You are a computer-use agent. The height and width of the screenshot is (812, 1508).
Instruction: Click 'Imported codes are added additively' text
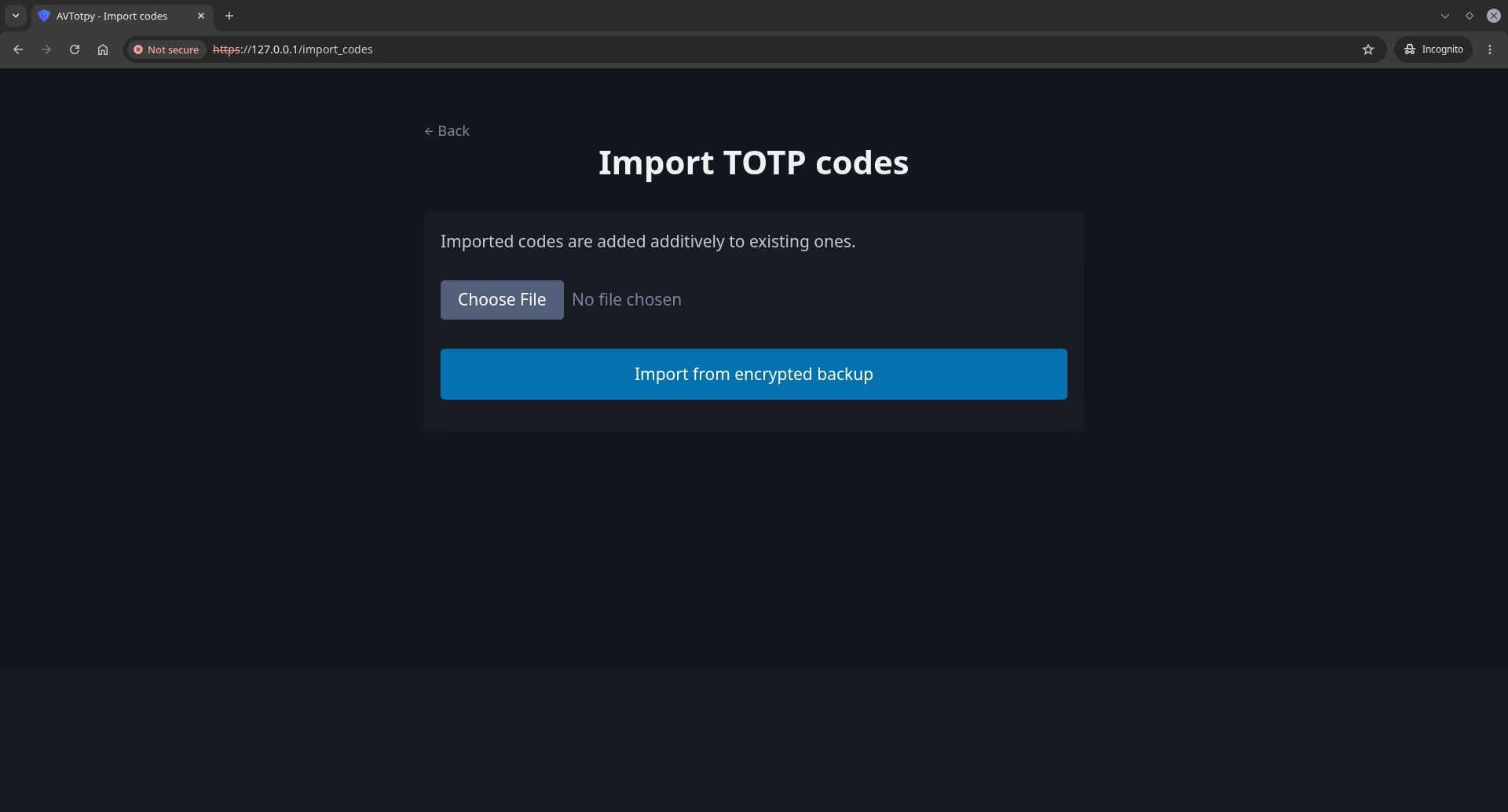[648, 242]
